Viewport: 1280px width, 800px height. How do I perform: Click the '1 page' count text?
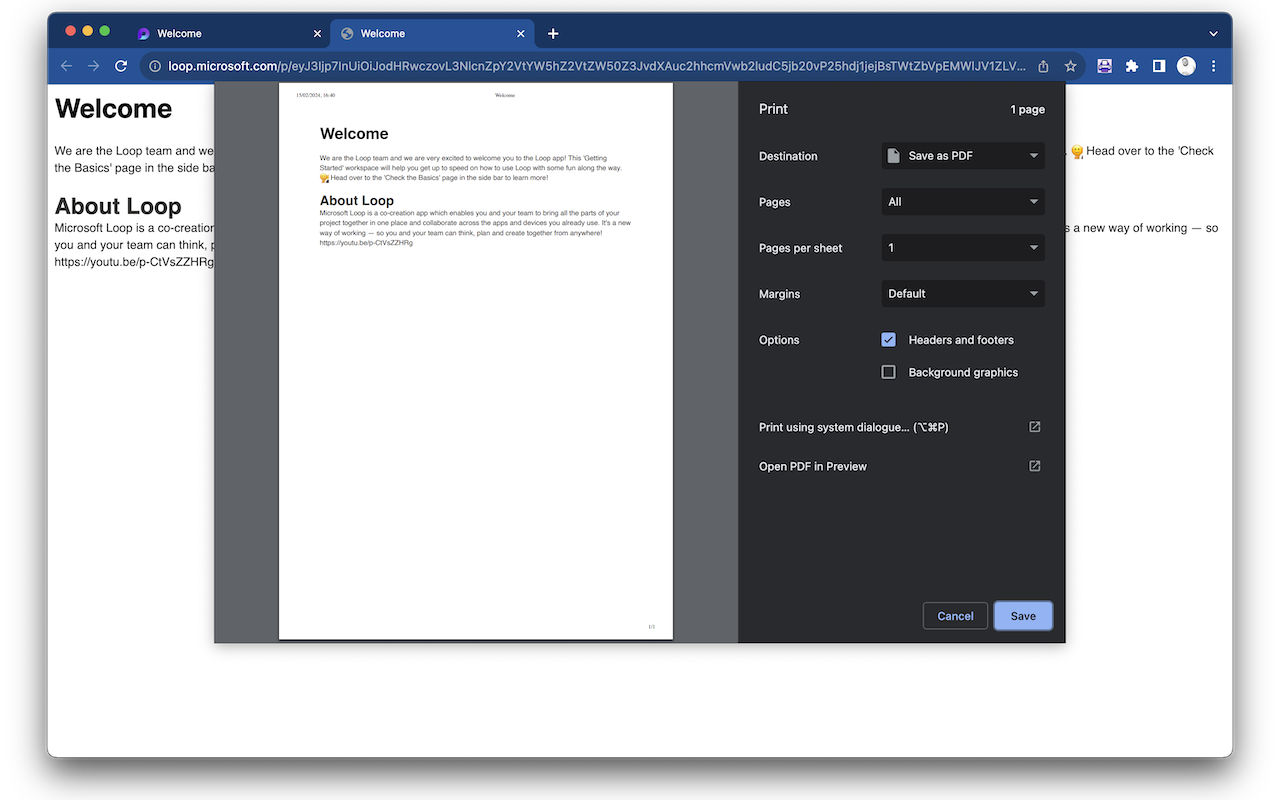(1027, 110)
